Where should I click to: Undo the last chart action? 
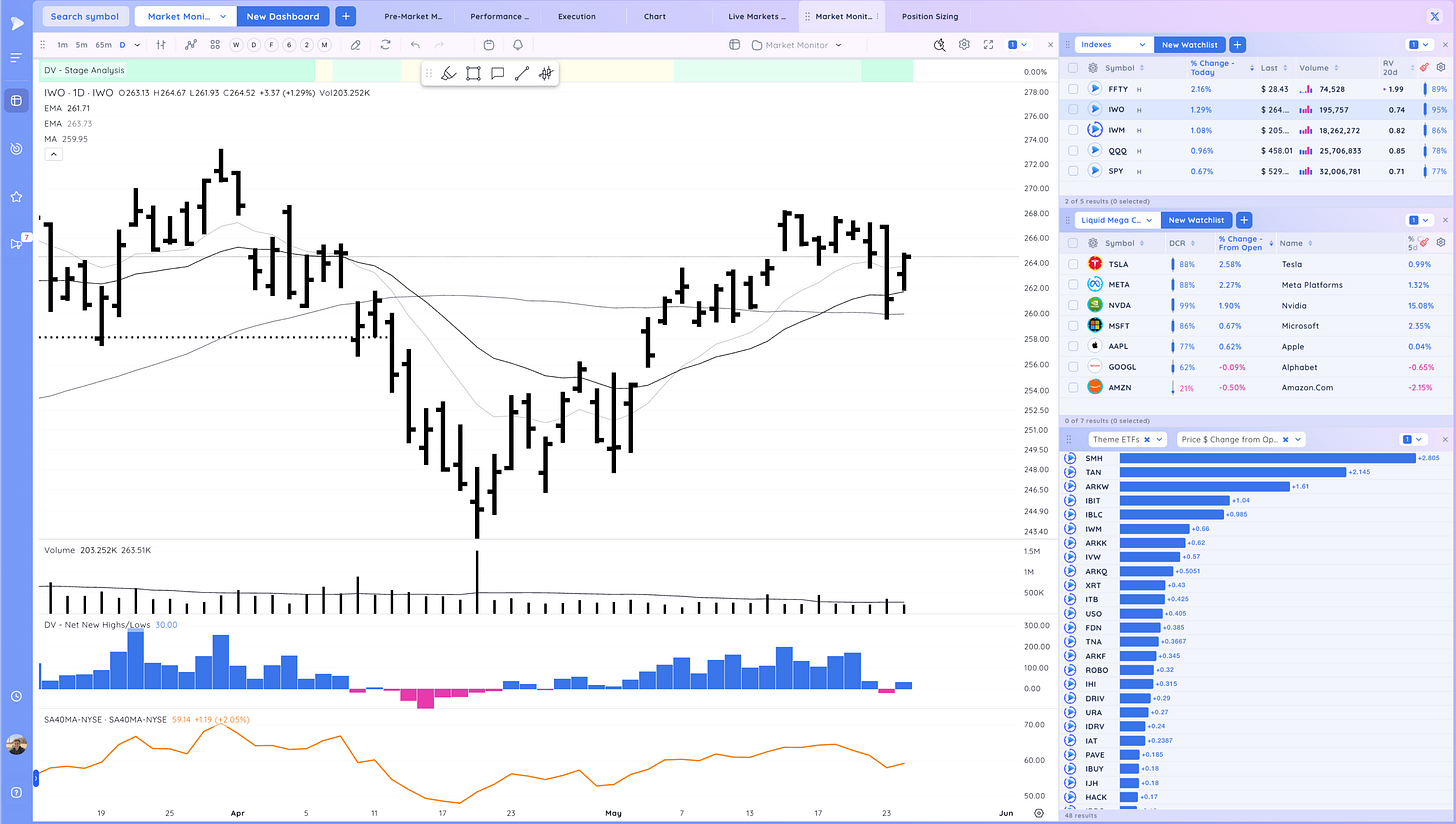pos(415,45)
